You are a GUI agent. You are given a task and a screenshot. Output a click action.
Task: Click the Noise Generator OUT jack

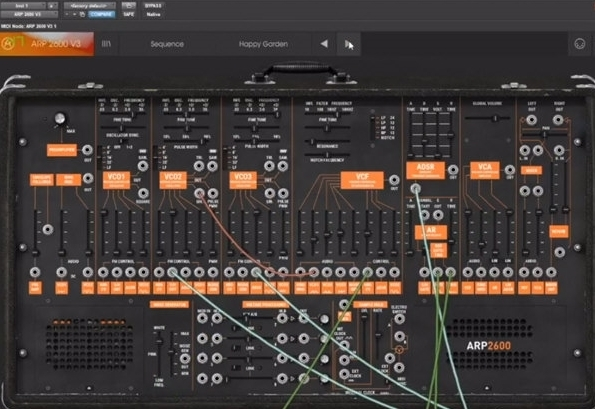point(185,359)
